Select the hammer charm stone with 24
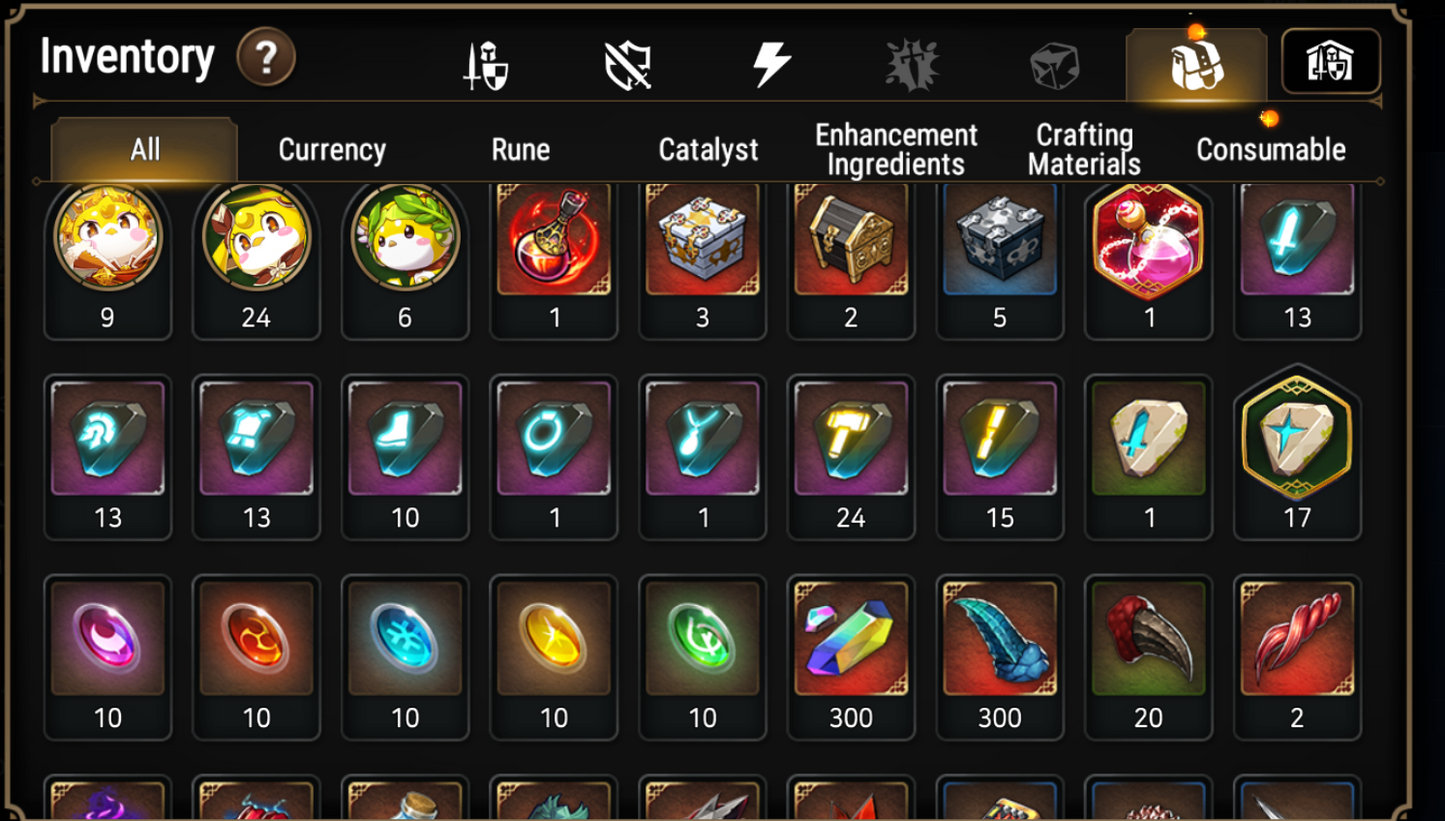 pyautogui.click(x=851, y=457)
